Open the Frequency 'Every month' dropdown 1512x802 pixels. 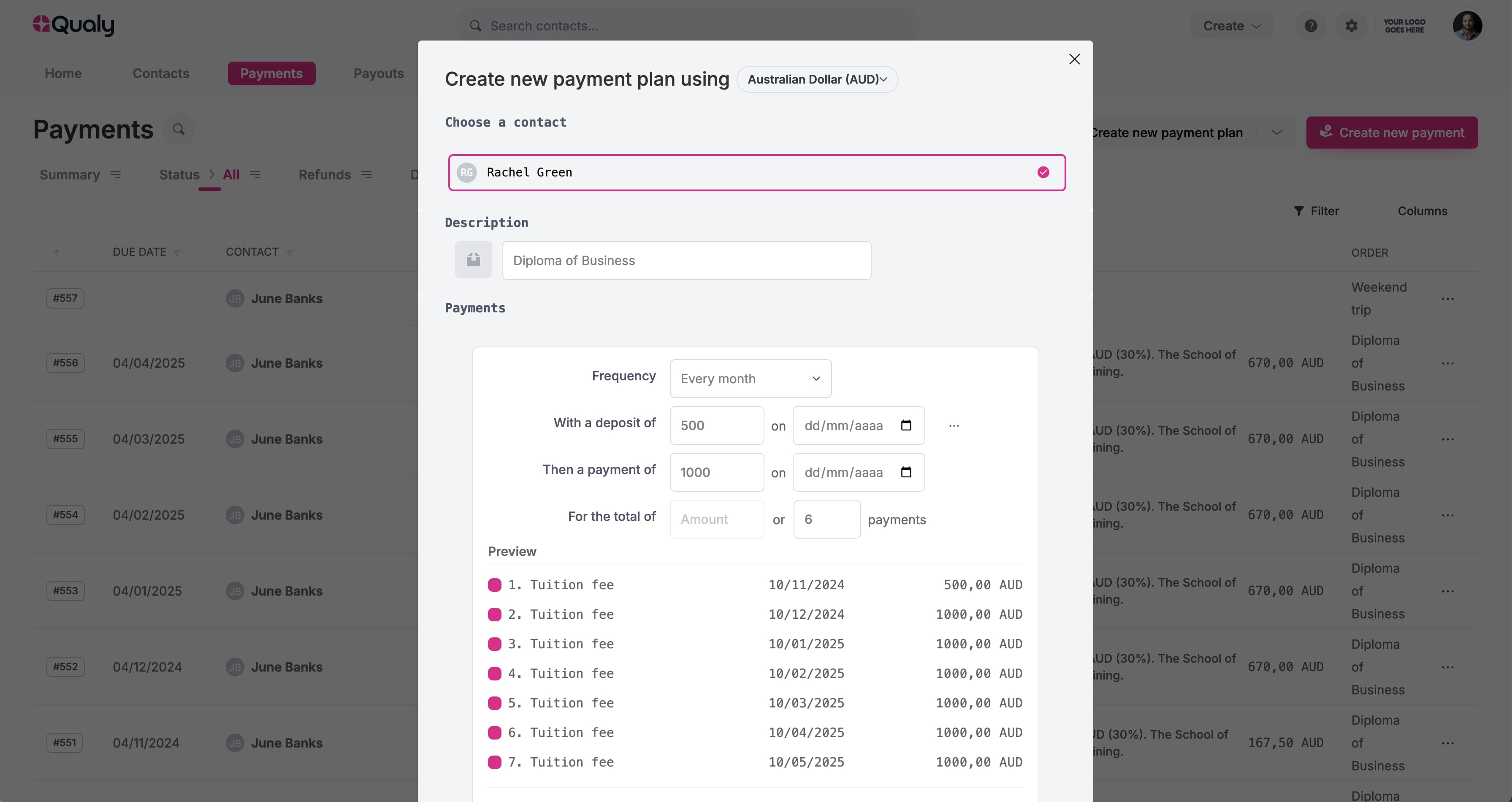point(750,379)
